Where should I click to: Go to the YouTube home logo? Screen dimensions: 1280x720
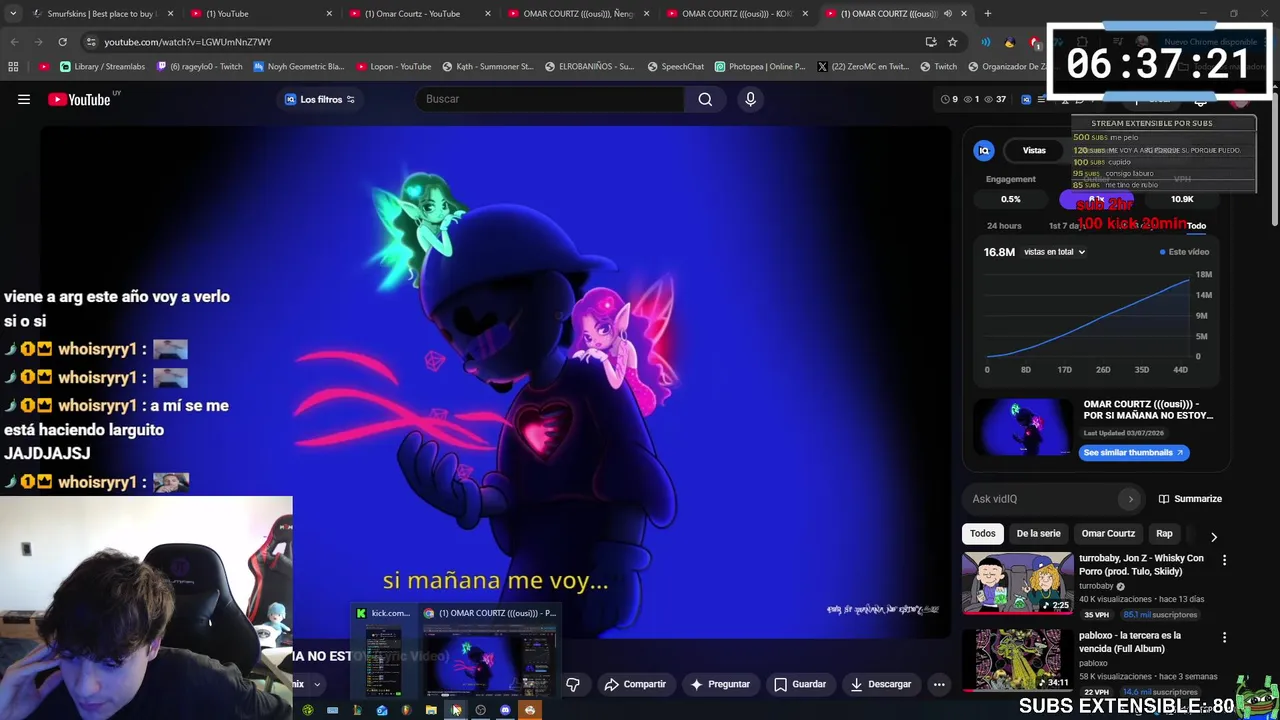(x=79, y=99)
